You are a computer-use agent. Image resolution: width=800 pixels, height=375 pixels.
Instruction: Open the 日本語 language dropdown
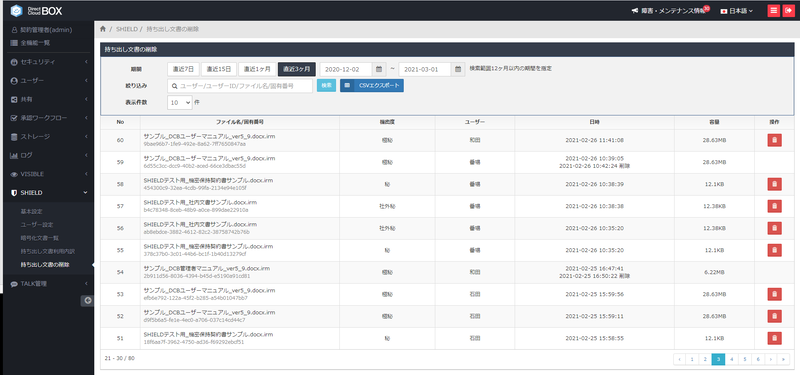[736, 11]
